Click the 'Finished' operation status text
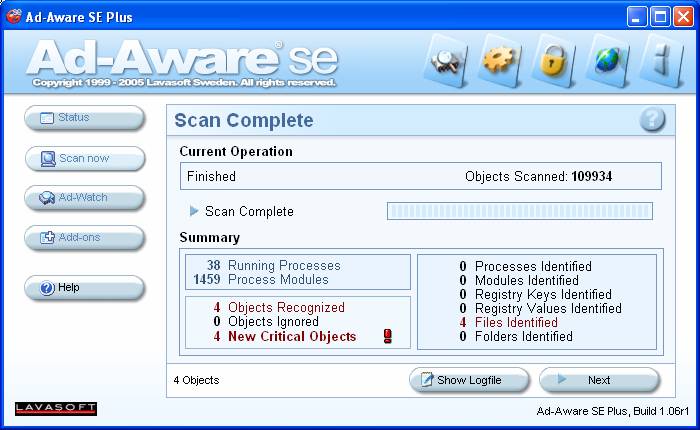Viewport: 700px width, 430px height. [211, 176]
